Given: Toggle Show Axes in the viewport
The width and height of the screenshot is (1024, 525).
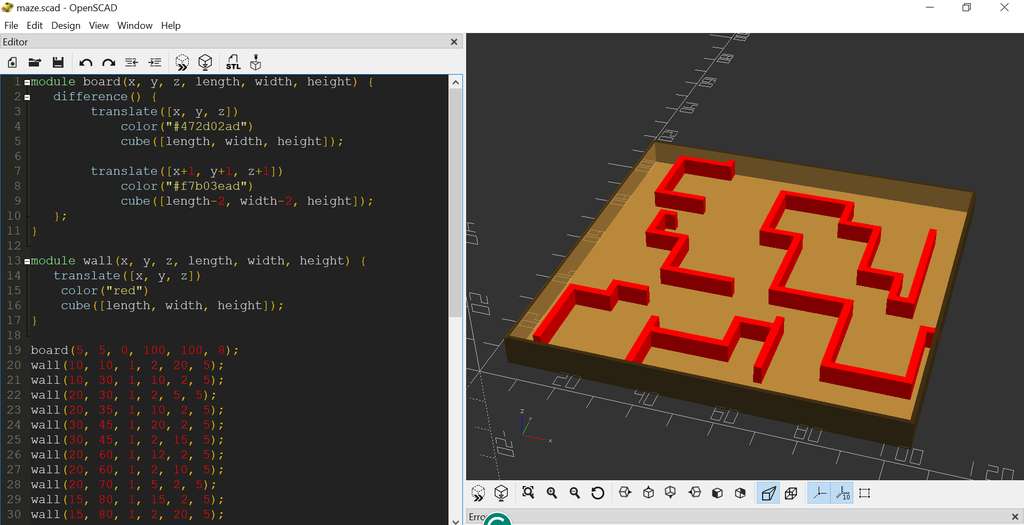Looking at the screenshot, I should coord(819,493).
